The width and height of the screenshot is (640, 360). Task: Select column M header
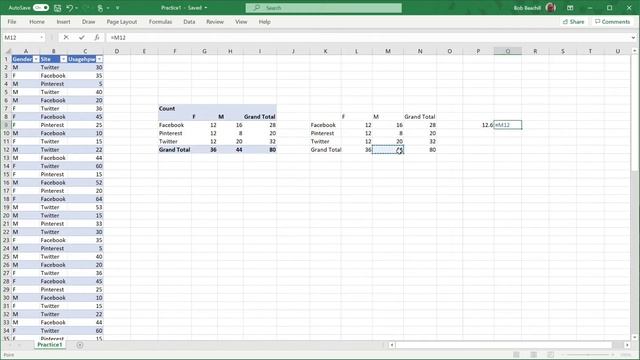click(x=388, y=51)
